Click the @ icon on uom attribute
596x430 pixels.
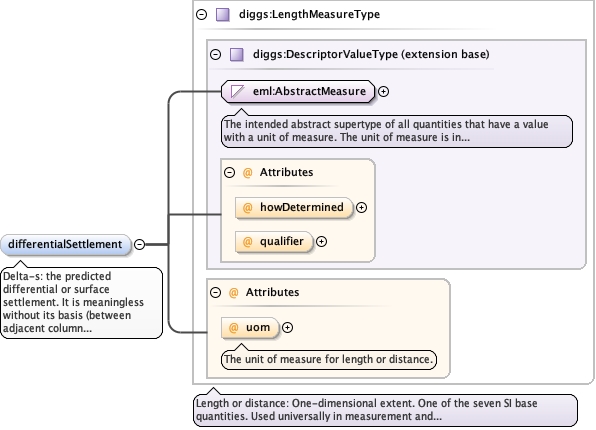[233, 327]
